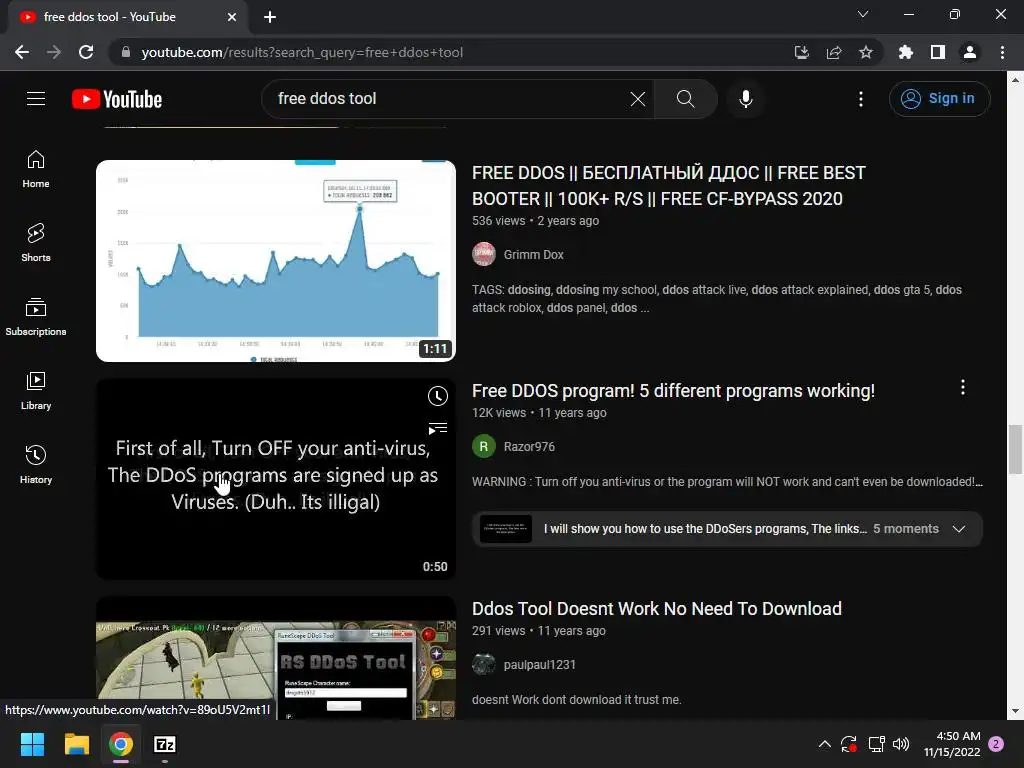
Task: Bookmark this page with star icon
Action: [866, 52]
